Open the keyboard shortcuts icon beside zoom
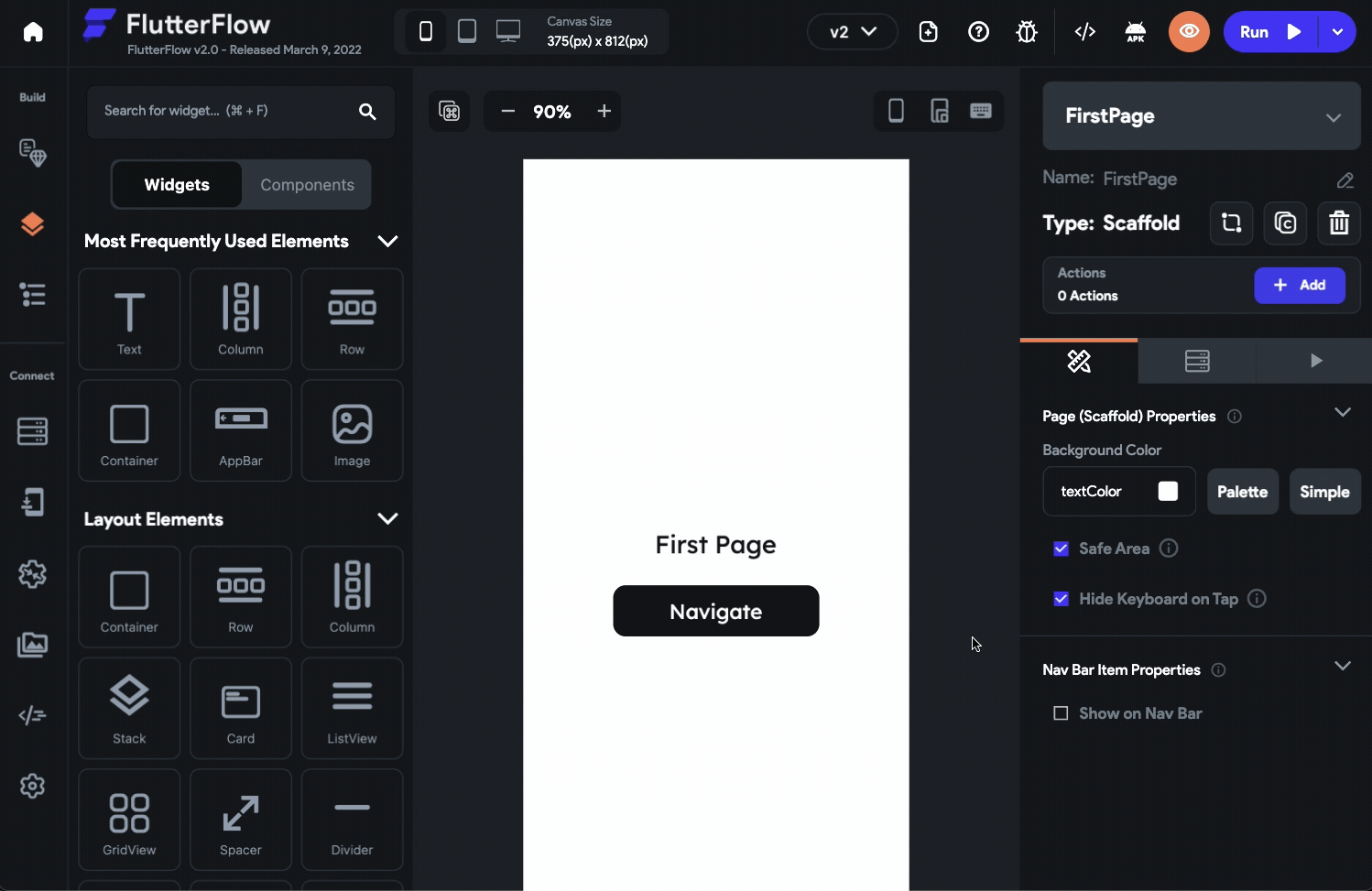Viewport: 1372px width, 891px height. [449, 111]
